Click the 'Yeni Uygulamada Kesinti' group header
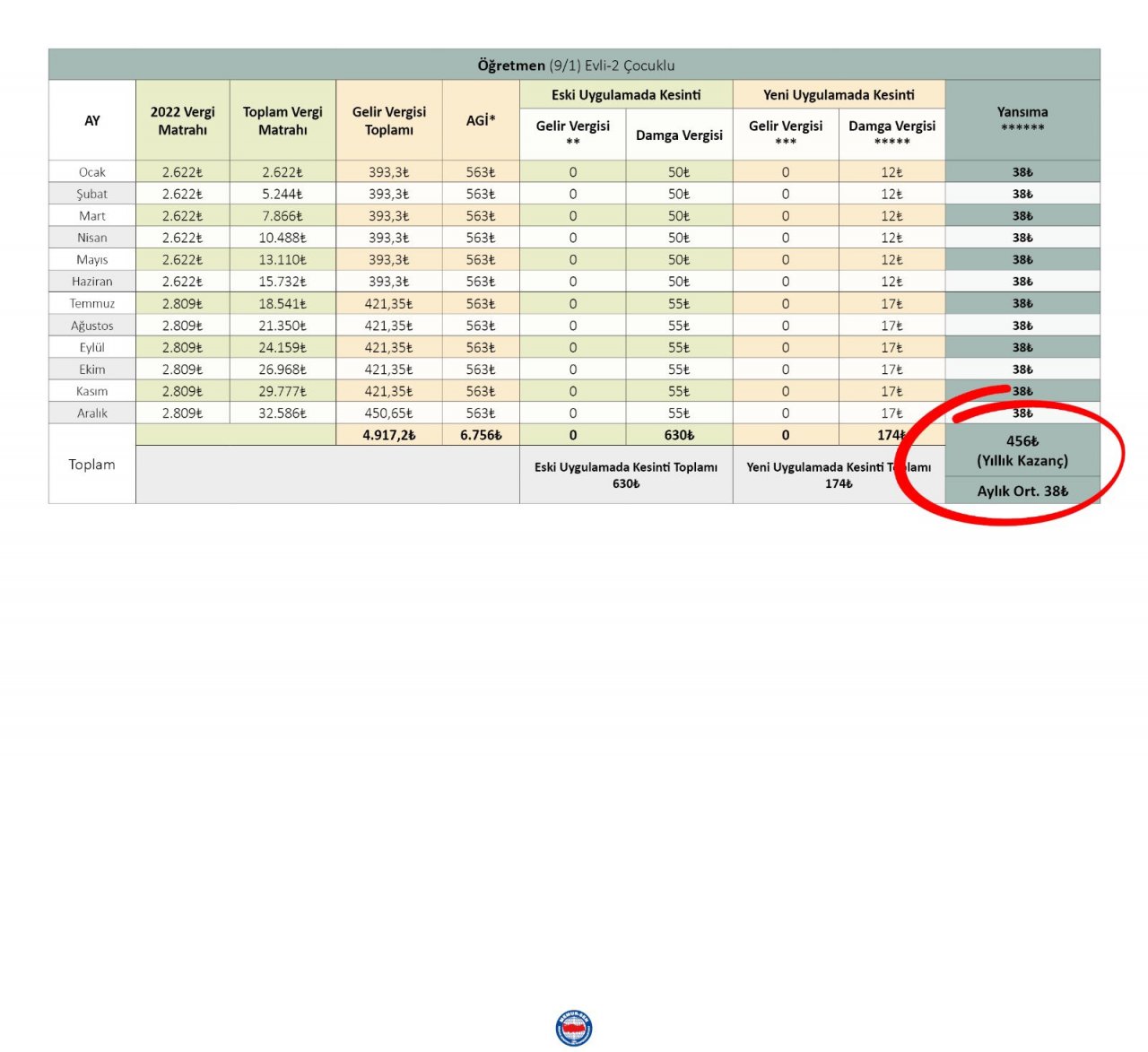 click(839, 95)
